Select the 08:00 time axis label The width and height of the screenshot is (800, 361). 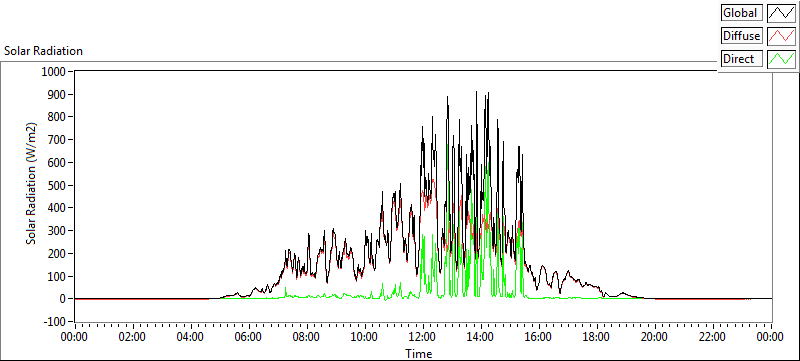tap(307, 337)
